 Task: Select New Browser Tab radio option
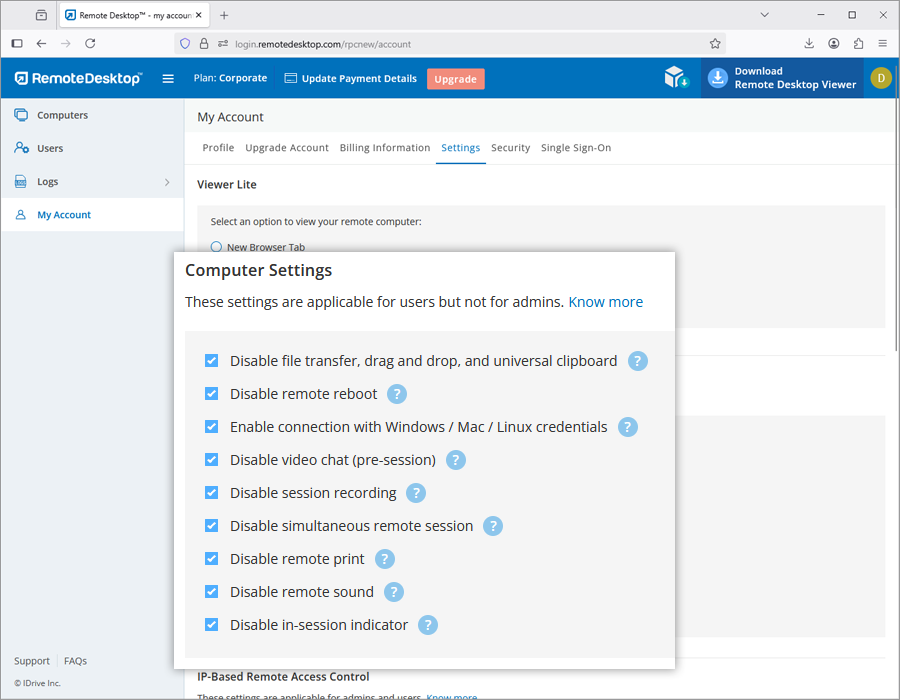(x=216, y=247)
